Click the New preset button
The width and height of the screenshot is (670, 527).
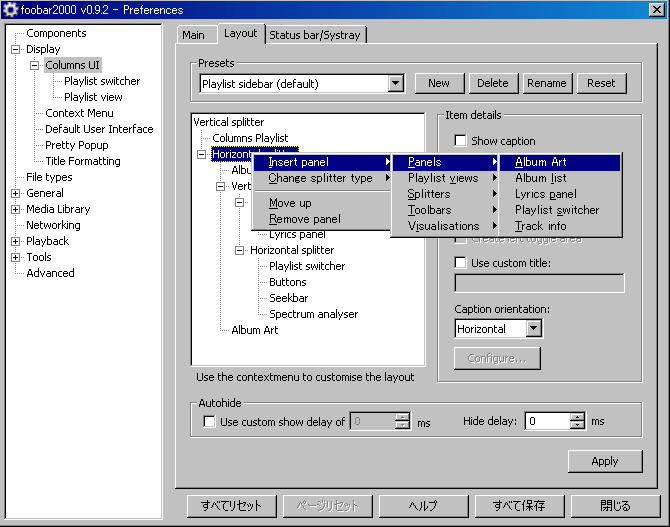pyautogui.click(x=439, y=83)
